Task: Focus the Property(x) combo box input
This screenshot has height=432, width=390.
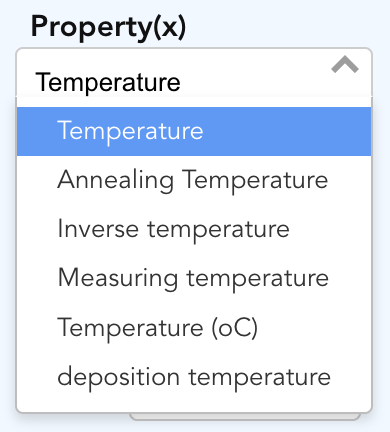Action: pos(194,73)
